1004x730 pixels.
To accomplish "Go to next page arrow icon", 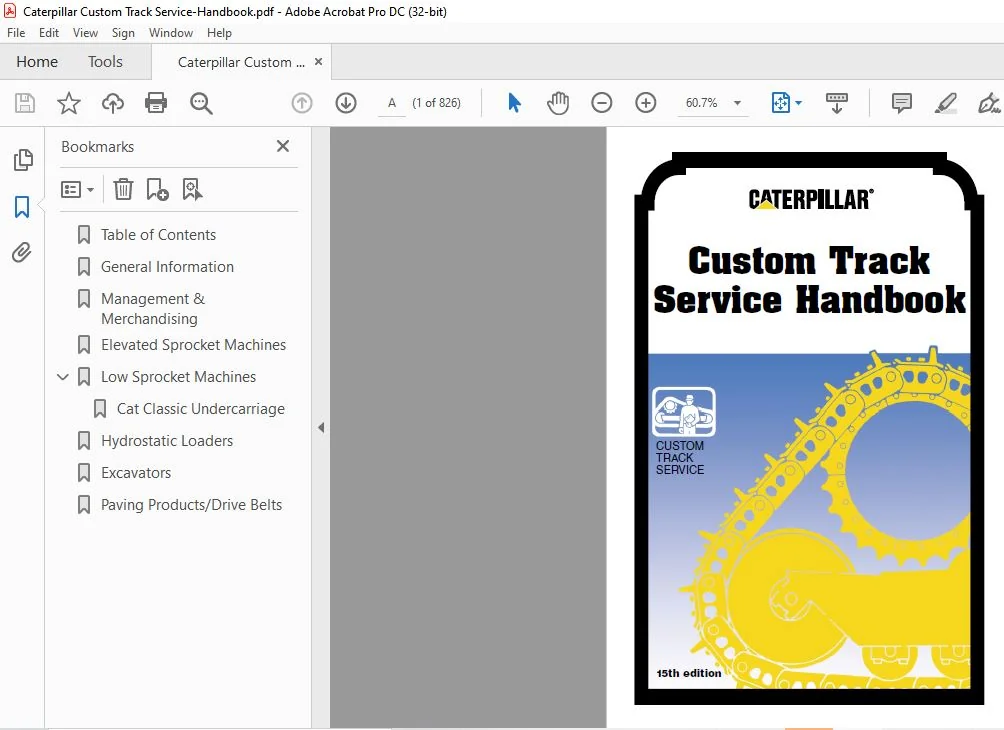I will [346, 103].
